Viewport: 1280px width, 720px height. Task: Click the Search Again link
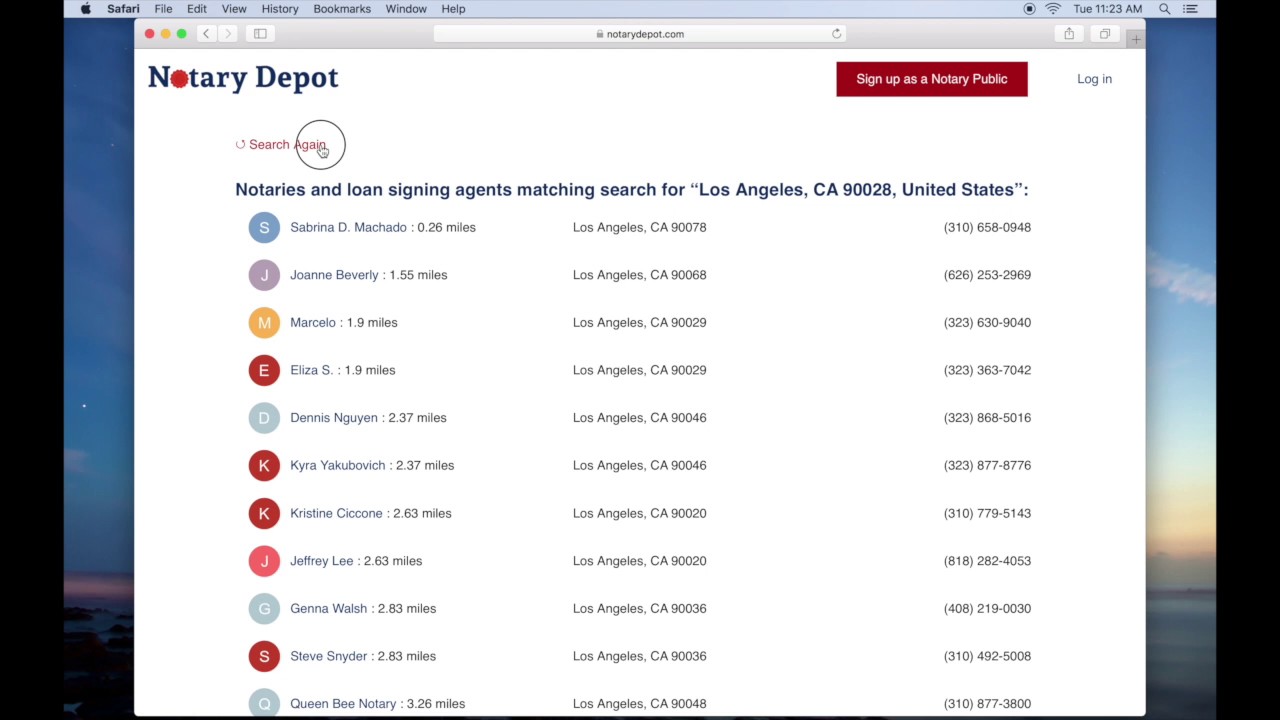(281, 145)
